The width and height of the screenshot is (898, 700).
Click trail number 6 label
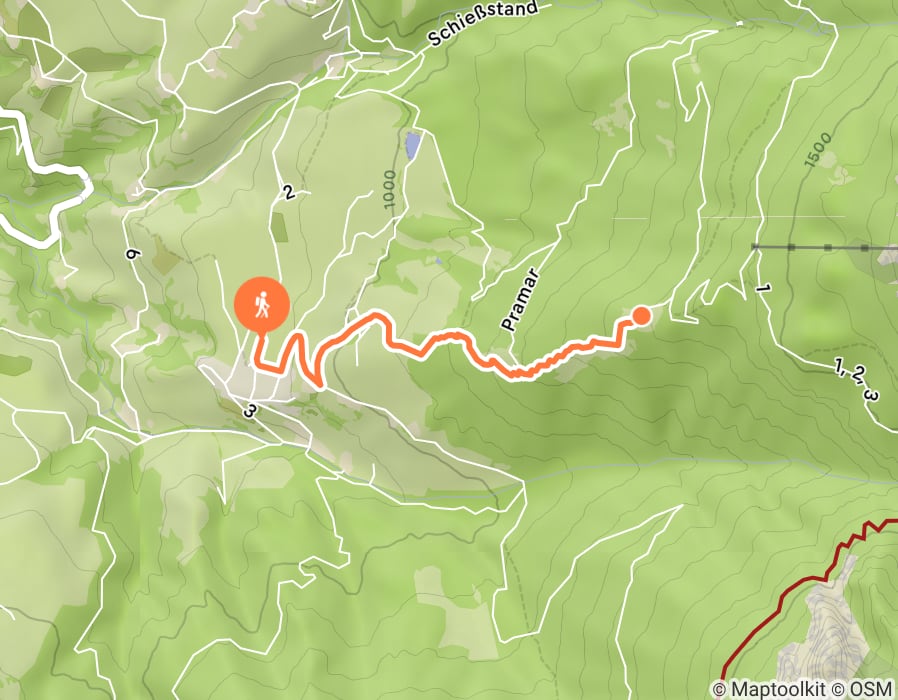131,254
